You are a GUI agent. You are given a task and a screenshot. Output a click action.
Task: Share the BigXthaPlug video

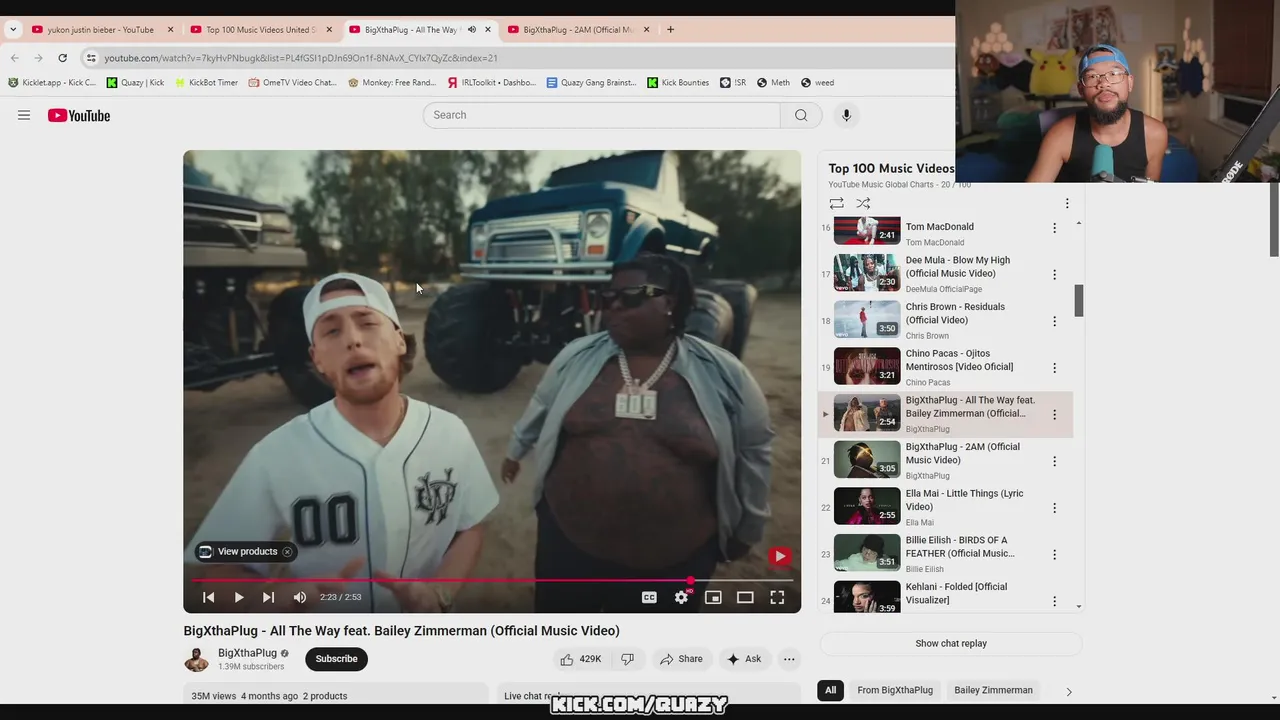point(681,659)
